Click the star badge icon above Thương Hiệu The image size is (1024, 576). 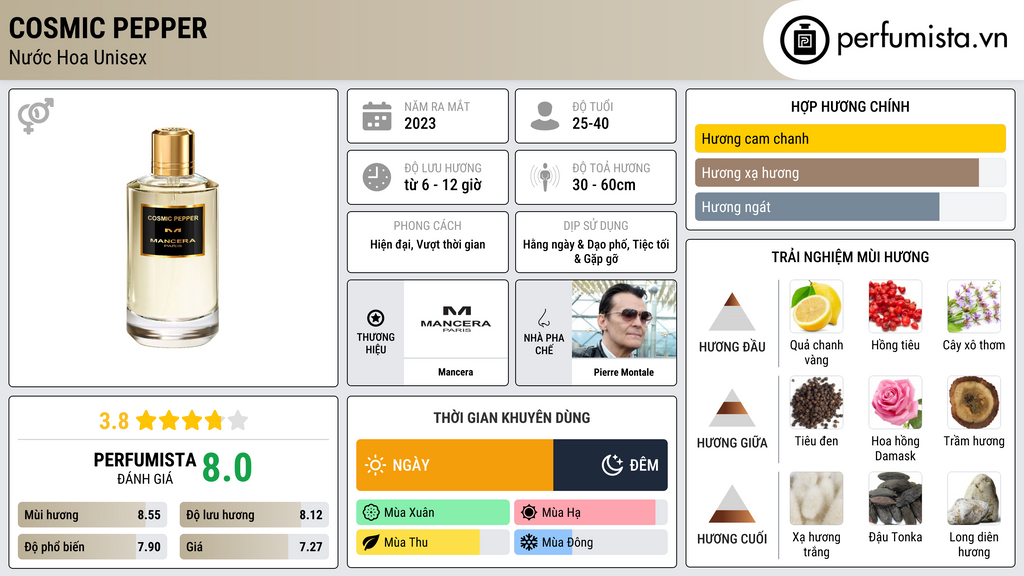(x=376, y=318)
